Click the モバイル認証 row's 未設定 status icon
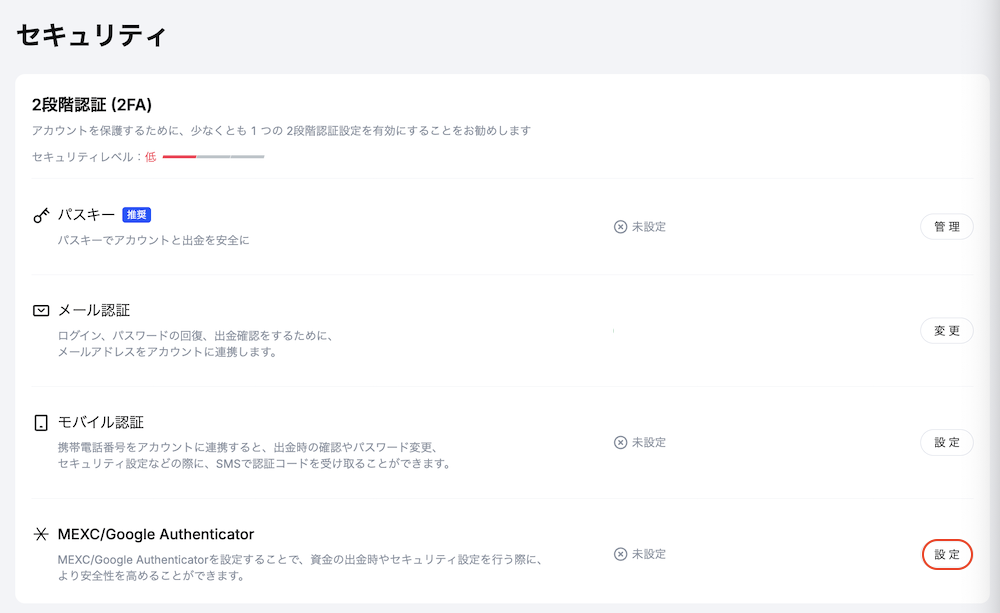1000x613 pixels. (620, 443)
